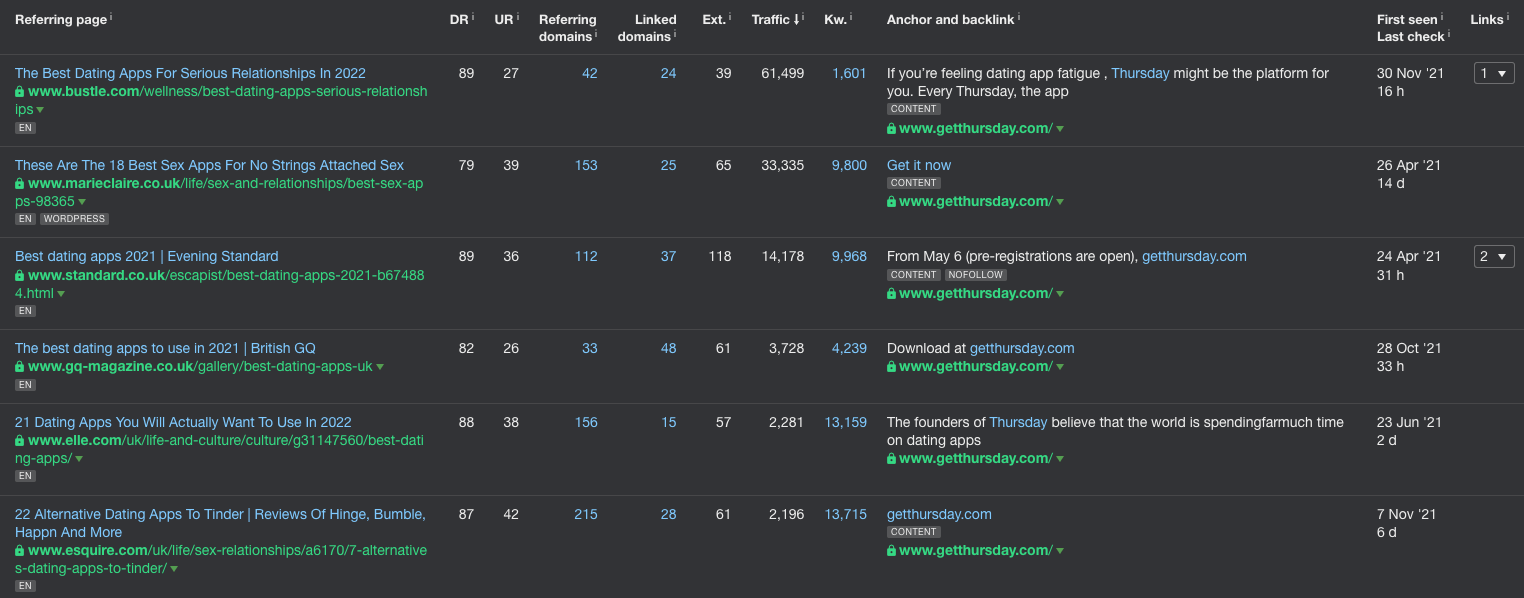Sort by Kw. column header
Viewport: 1524px width, 598px height.
pos(835,19)
